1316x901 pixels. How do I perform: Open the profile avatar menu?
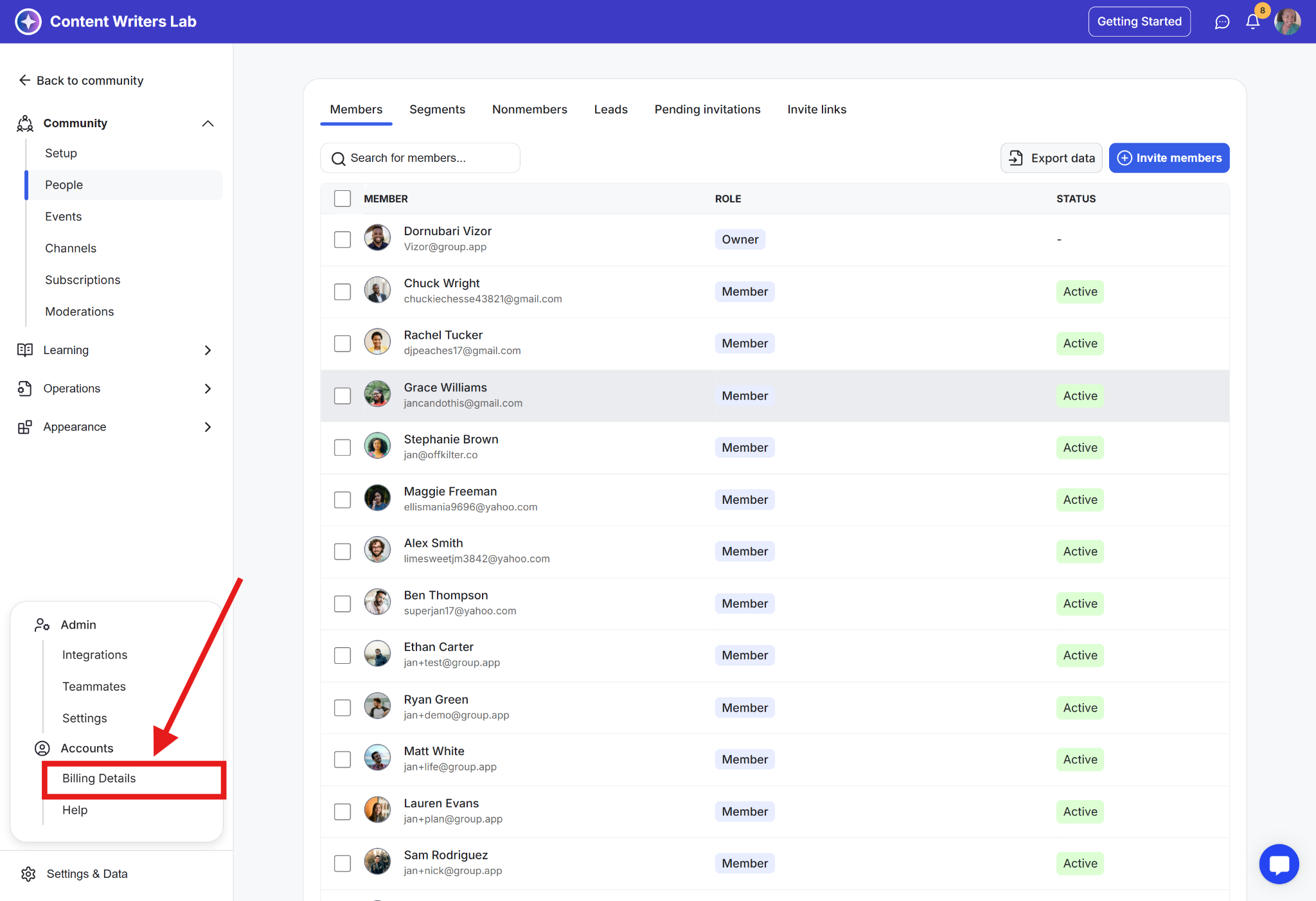(x=1287, y=22)
